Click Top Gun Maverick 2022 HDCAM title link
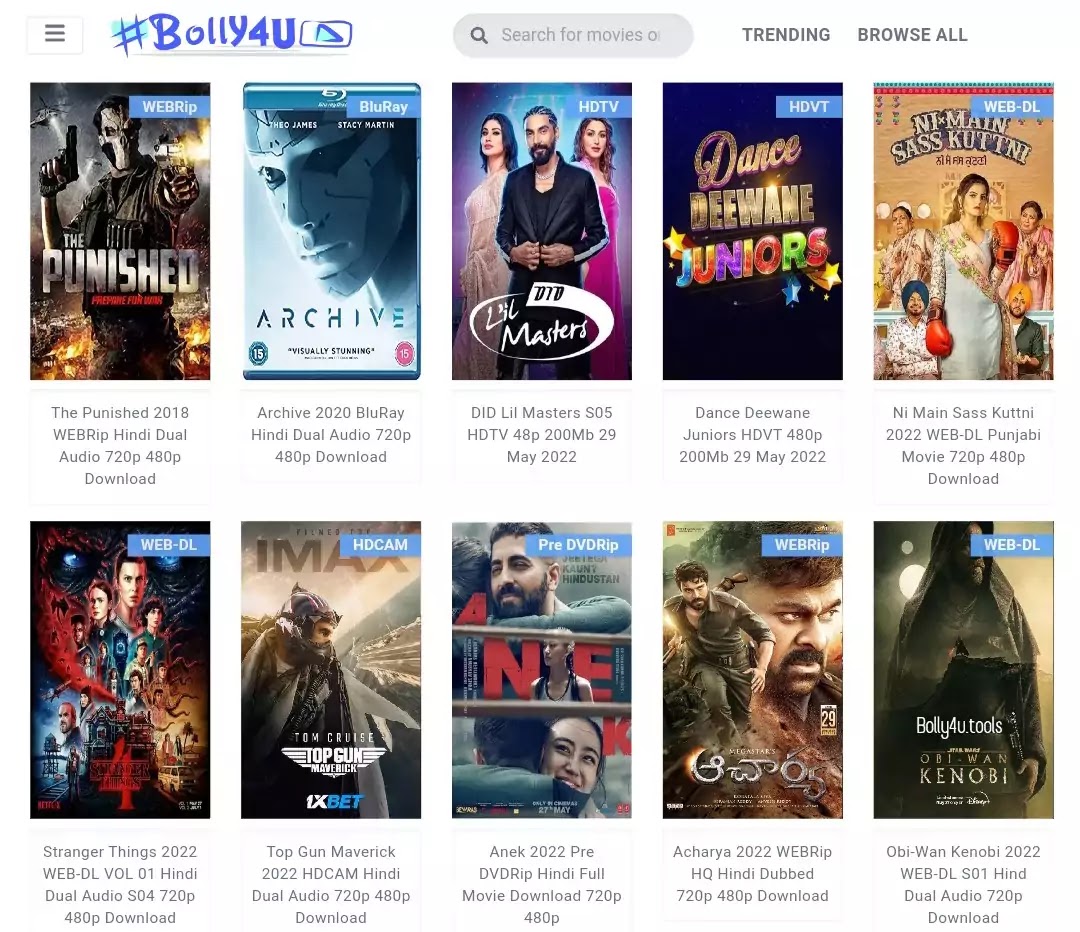Viewport: 1080px width, 932px height. [x=331, y=884]
